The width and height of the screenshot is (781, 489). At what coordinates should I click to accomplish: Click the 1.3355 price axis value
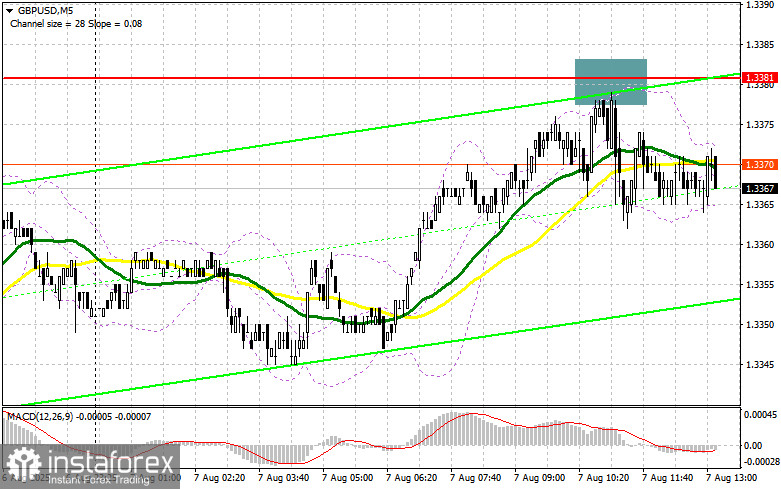(760, 285)
